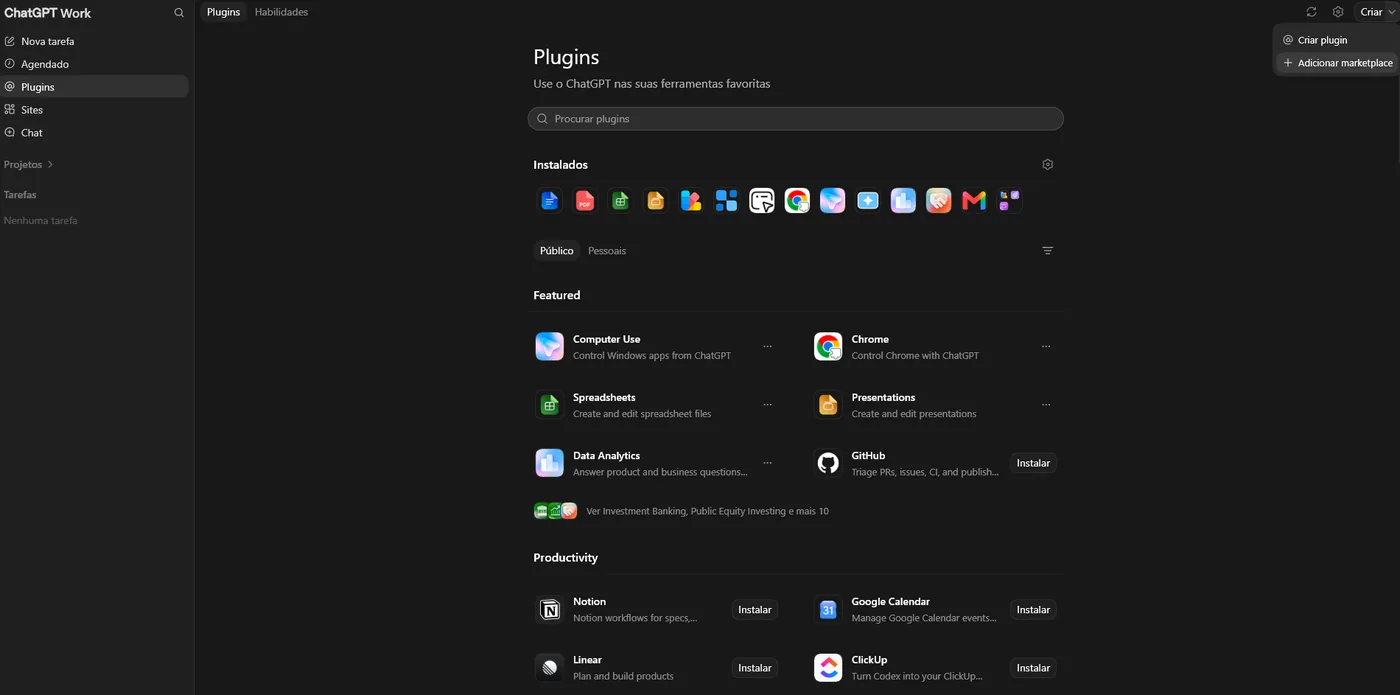
Task: Open the white browser-cursor installed plugin icon
Action: click(x=762, y=201)
